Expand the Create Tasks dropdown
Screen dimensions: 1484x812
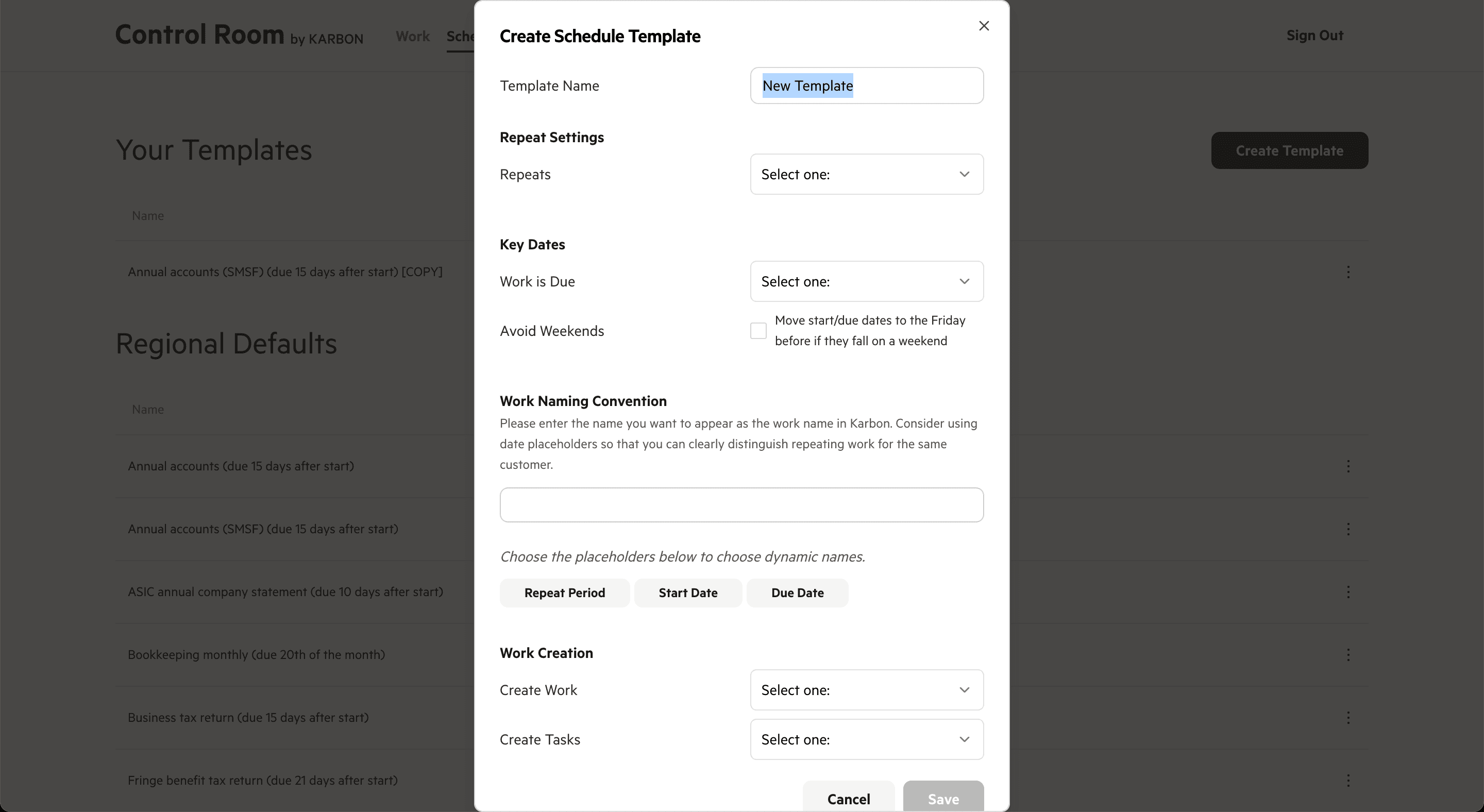(866, 739)
